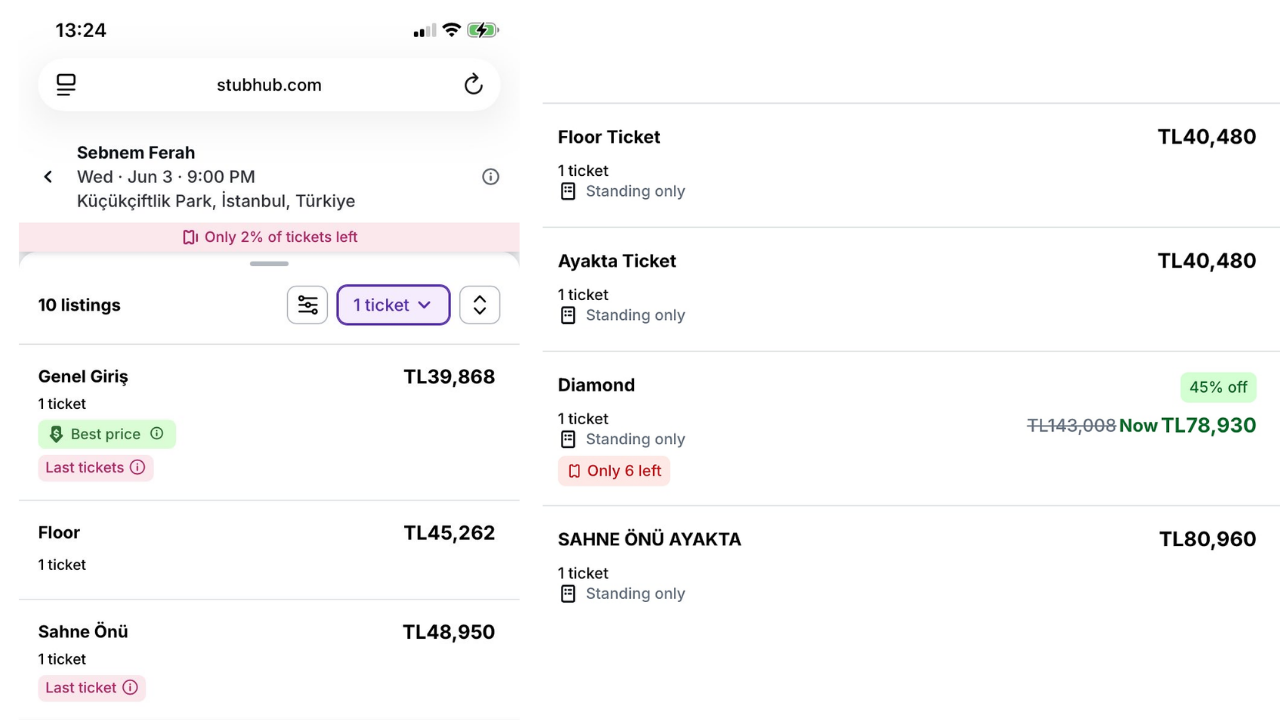Click the TL80,960 price
This screenshot has width=1280, height=720.
coord(1208,540)
